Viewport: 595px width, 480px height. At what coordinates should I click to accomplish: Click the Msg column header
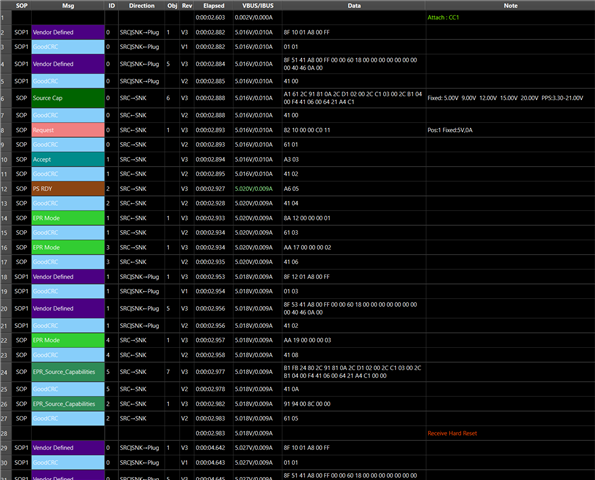[x=68, y=5]
